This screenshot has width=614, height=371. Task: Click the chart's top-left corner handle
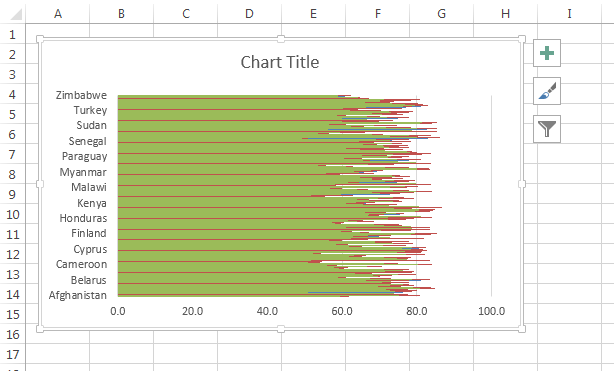click(x=40, y=39)
